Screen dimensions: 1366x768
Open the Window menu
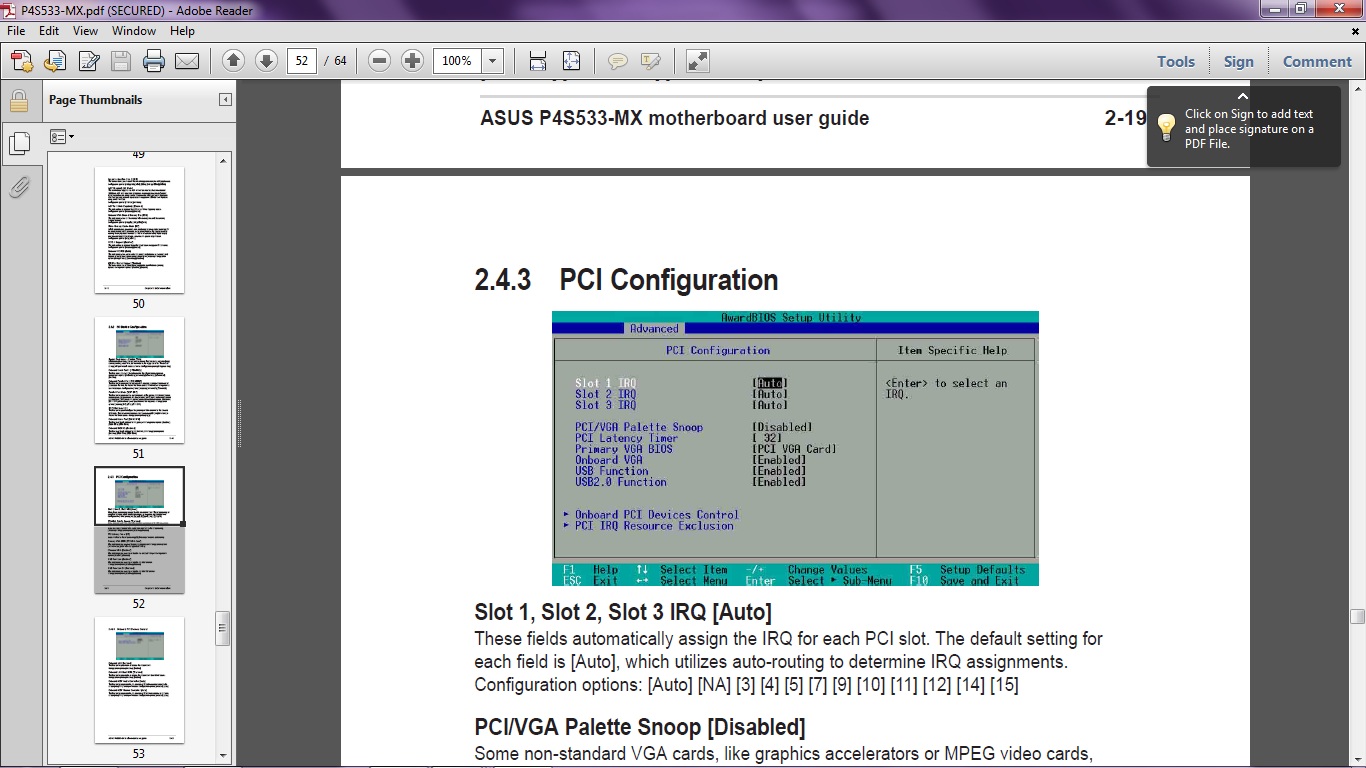click(x=134, y=31)
